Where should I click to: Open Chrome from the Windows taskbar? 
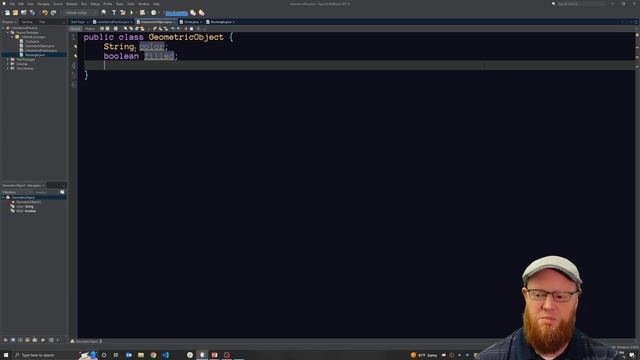(x=153, y=355)
